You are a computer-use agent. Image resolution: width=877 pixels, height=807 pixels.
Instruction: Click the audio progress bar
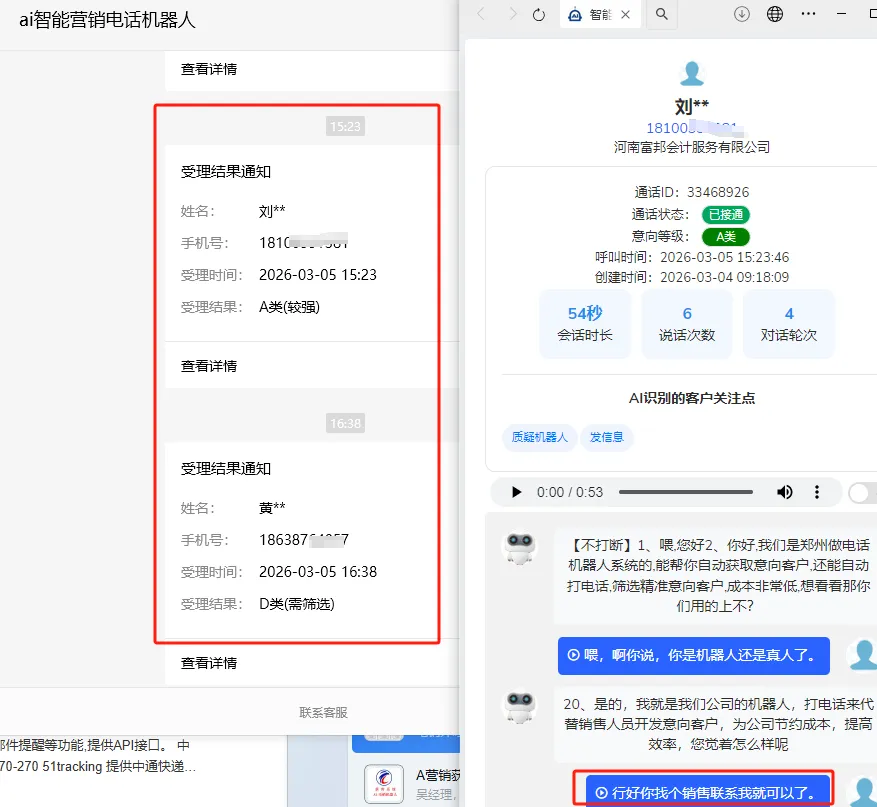point(687,491)
